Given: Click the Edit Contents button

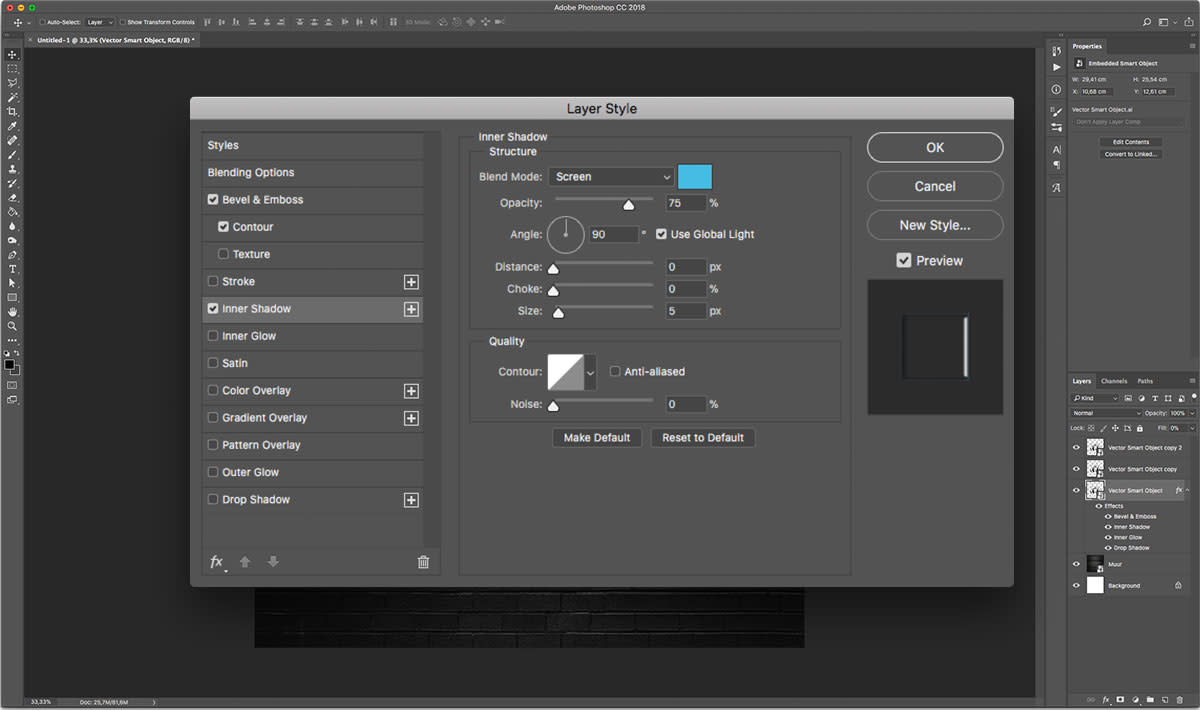Looking at the screenshot, I should click(1131, 142).
